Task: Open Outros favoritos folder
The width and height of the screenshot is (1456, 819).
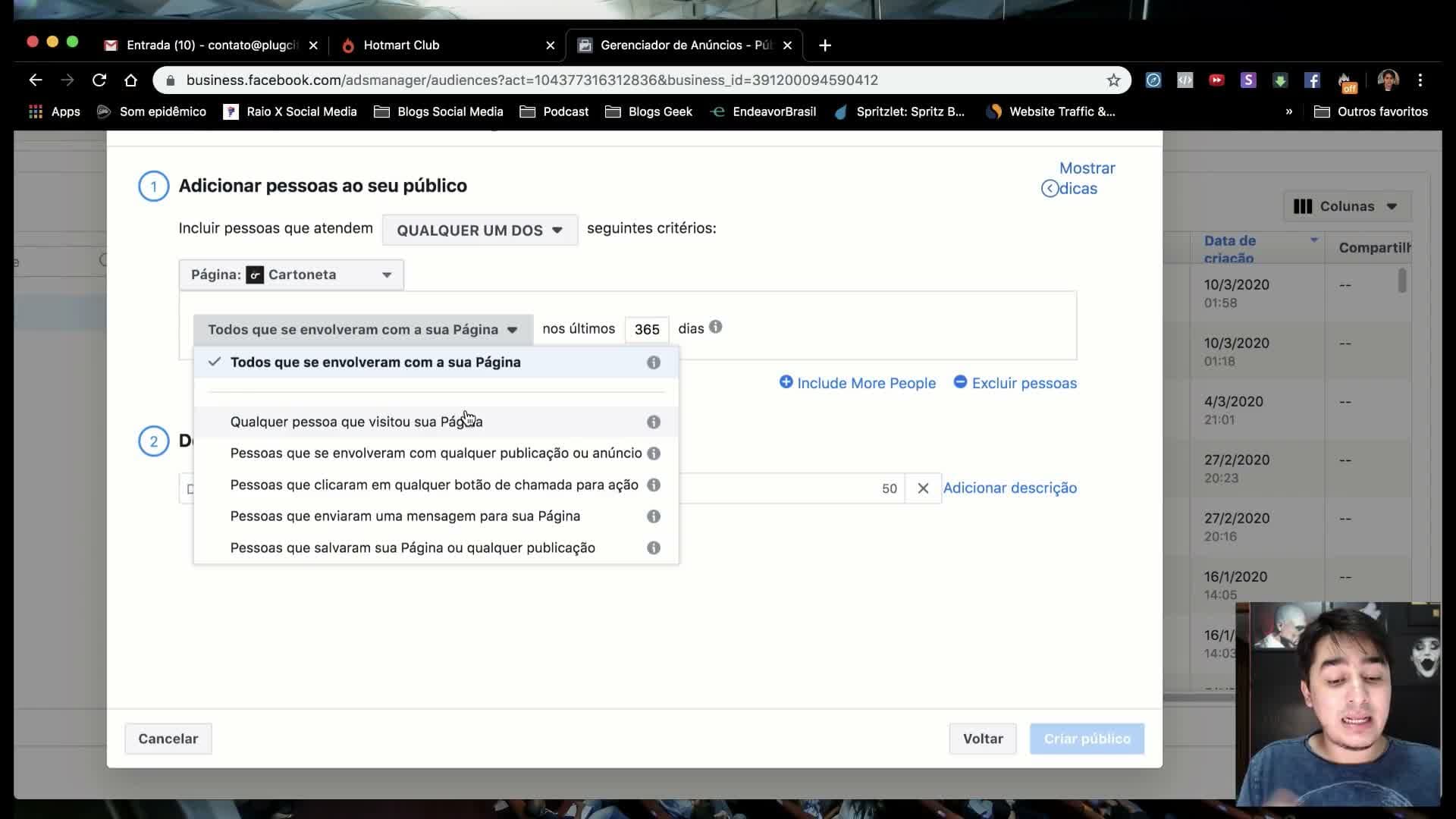Action: [x=1371, y=111]
